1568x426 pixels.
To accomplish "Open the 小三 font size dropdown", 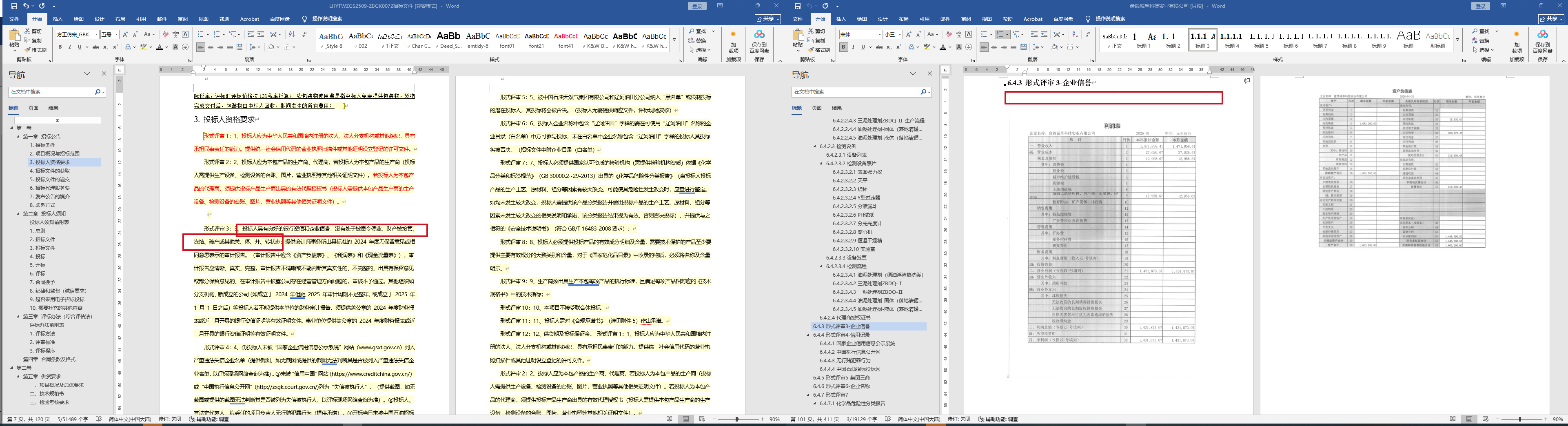I will tap(900, 35).
